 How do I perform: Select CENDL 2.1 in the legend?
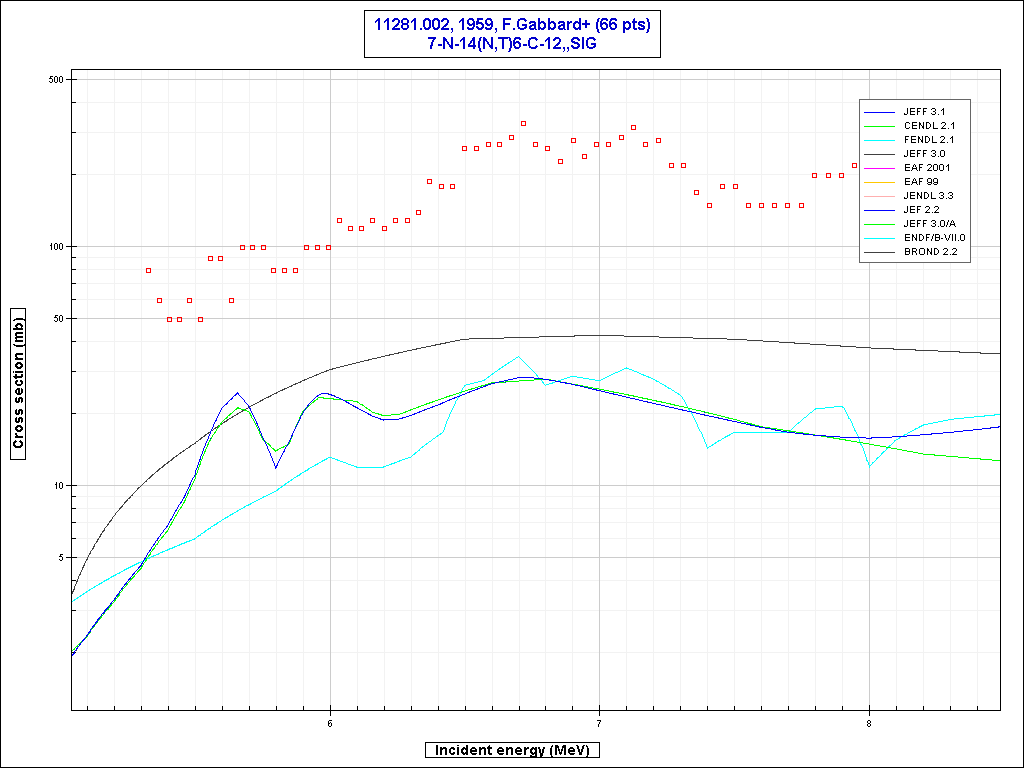(x=929, y=126)
